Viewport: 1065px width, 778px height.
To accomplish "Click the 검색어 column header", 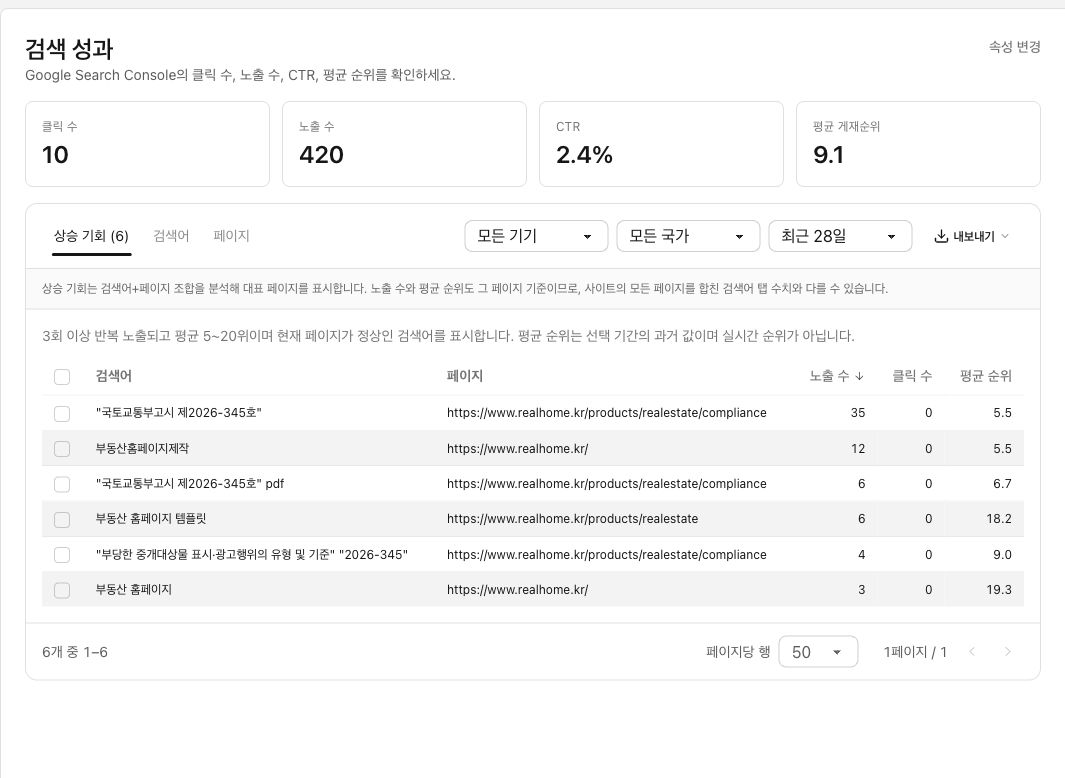I will (113, 376).
